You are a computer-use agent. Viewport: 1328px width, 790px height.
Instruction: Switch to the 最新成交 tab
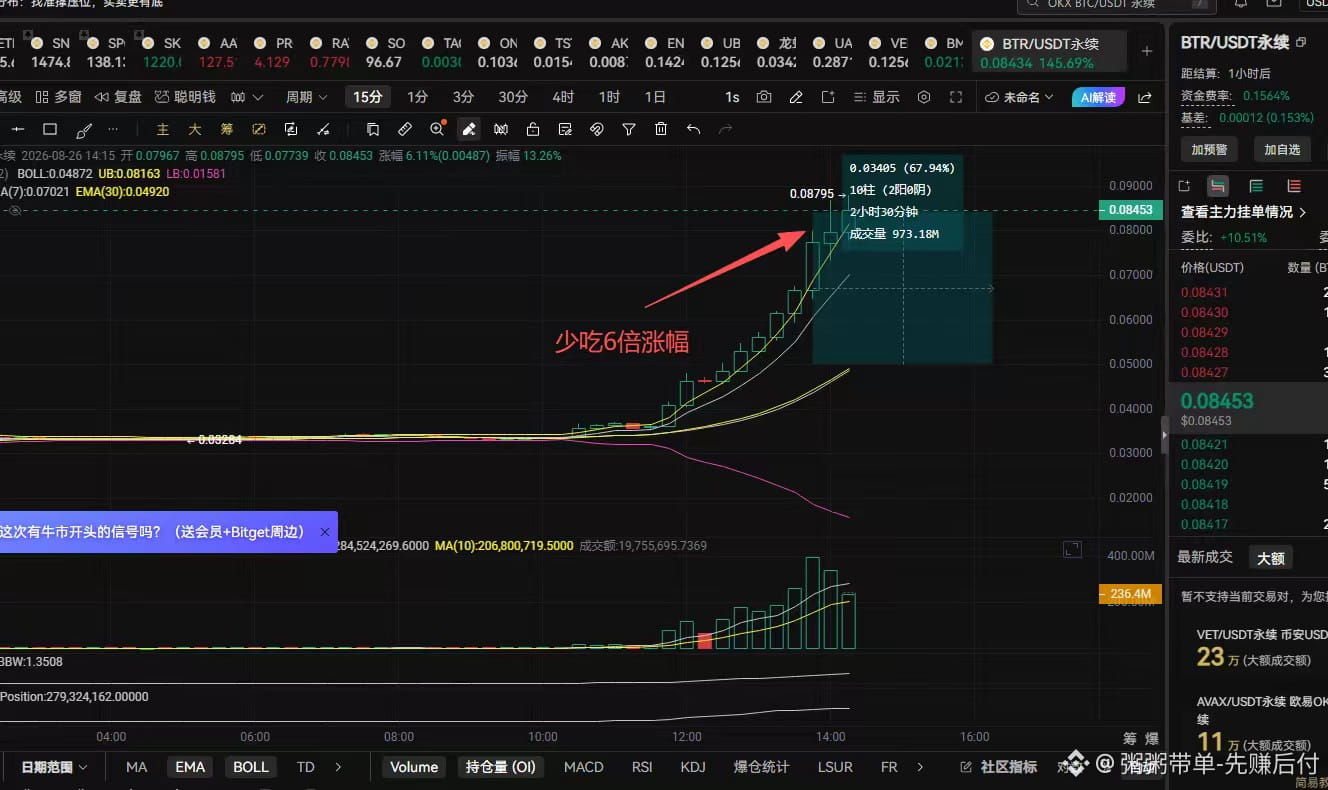tap(1205, 557)
